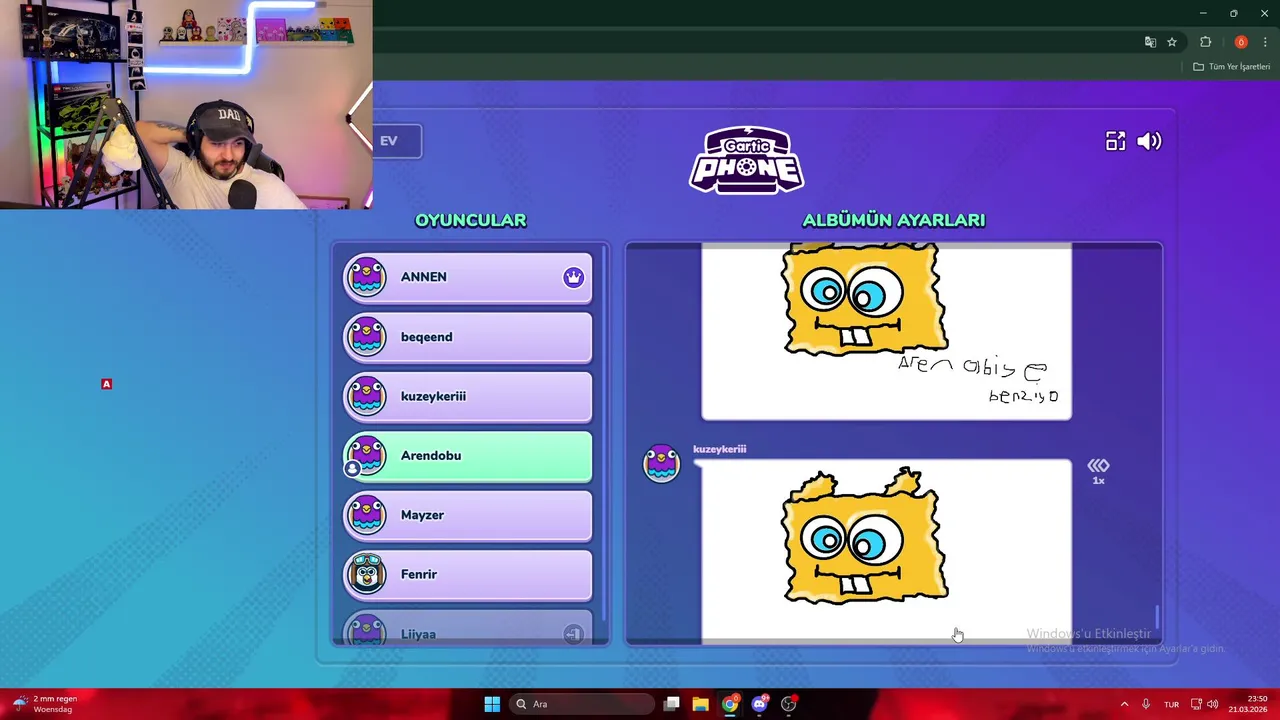Open Chrome three-dot menu
This screenshot has height=720, width=1280.
1265,42
